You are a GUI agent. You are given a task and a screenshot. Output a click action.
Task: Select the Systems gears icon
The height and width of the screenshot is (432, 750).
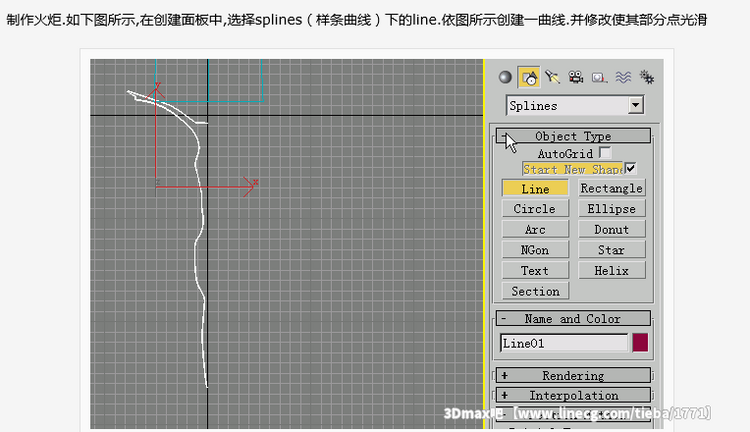click(x=647, y=77)
